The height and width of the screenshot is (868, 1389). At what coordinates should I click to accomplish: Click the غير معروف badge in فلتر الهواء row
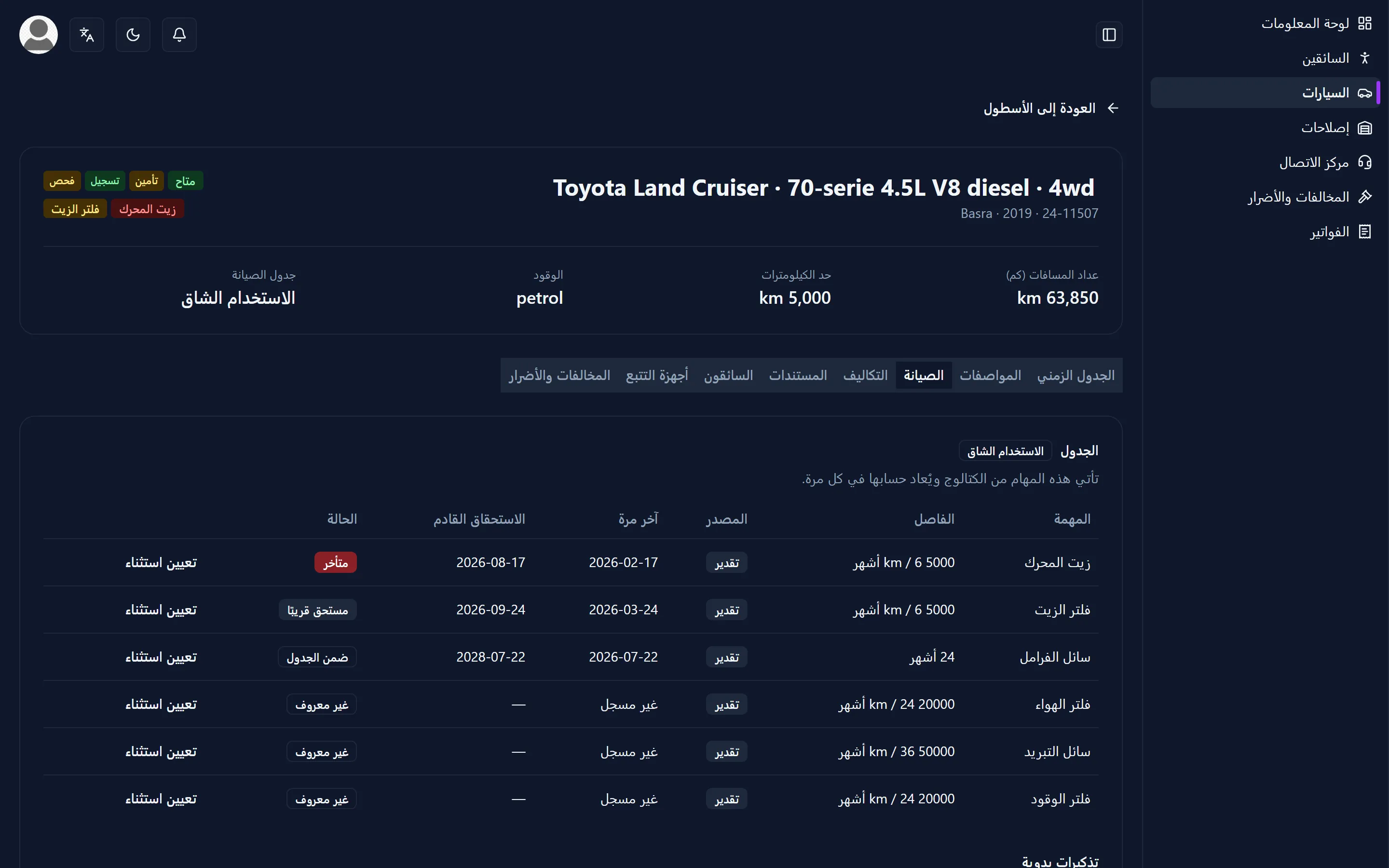(321, 705)
